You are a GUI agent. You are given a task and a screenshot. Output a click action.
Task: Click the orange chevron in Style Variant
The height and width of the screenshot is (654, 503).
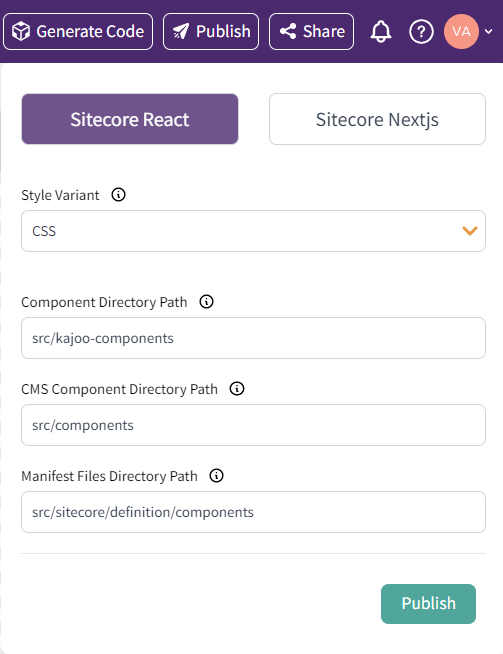pyautogui.click(x=470, y=231)
